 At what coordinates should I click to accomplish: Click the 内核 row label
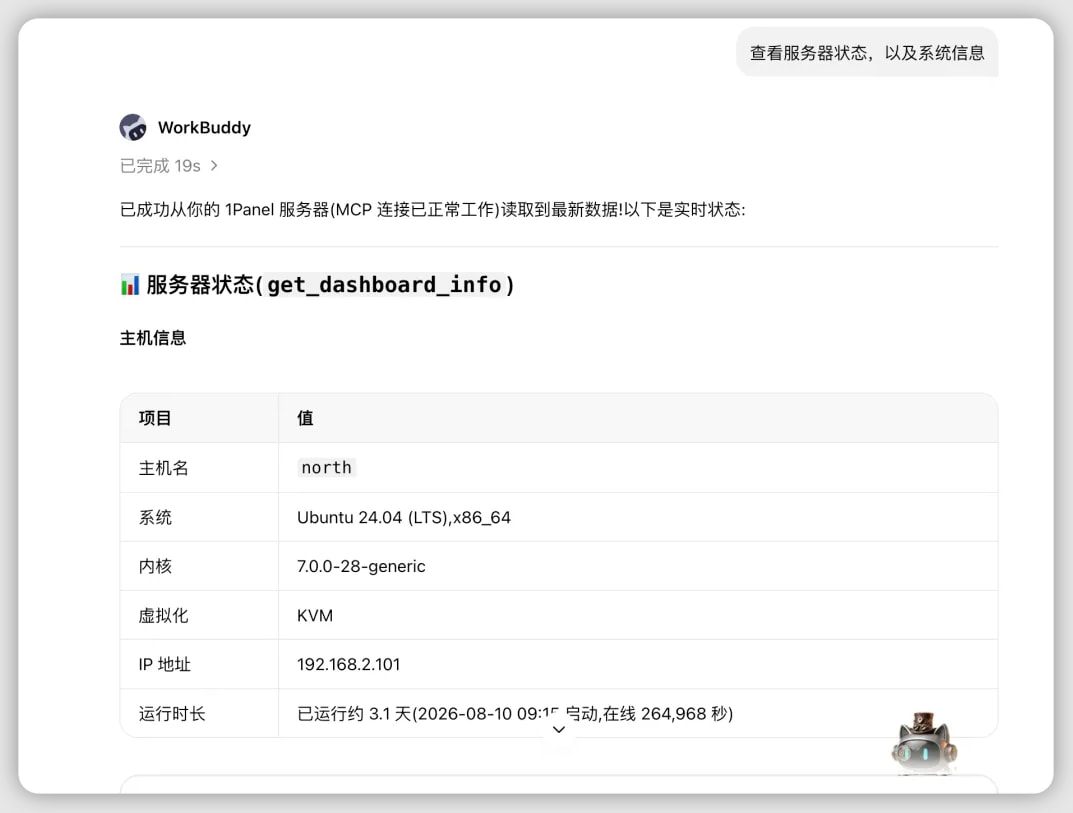click(155, 567)
